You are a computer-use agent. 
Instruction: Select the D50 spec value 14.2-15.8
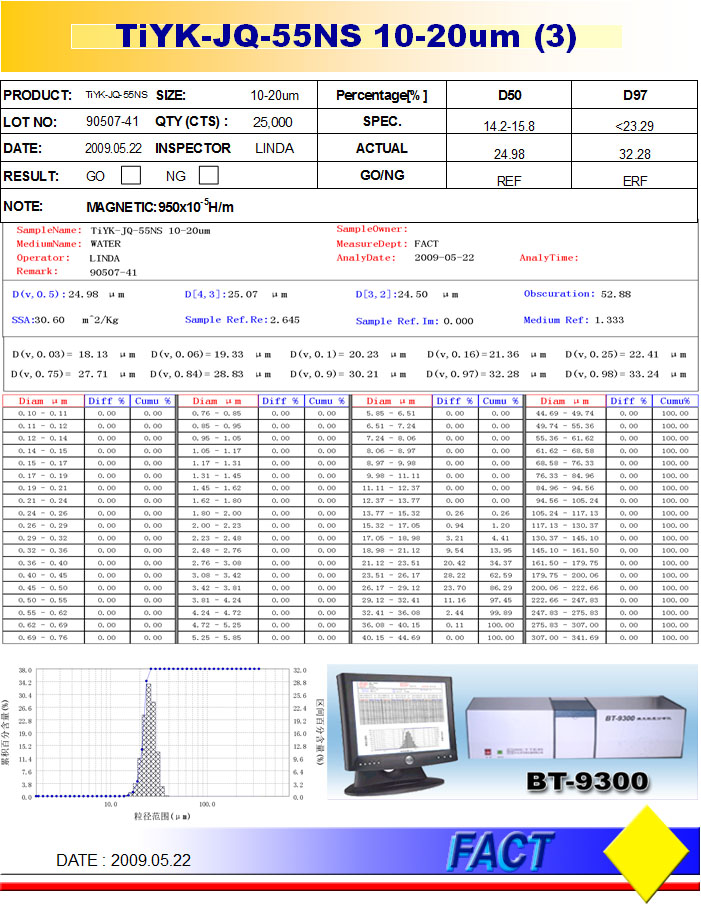[509, 126]
